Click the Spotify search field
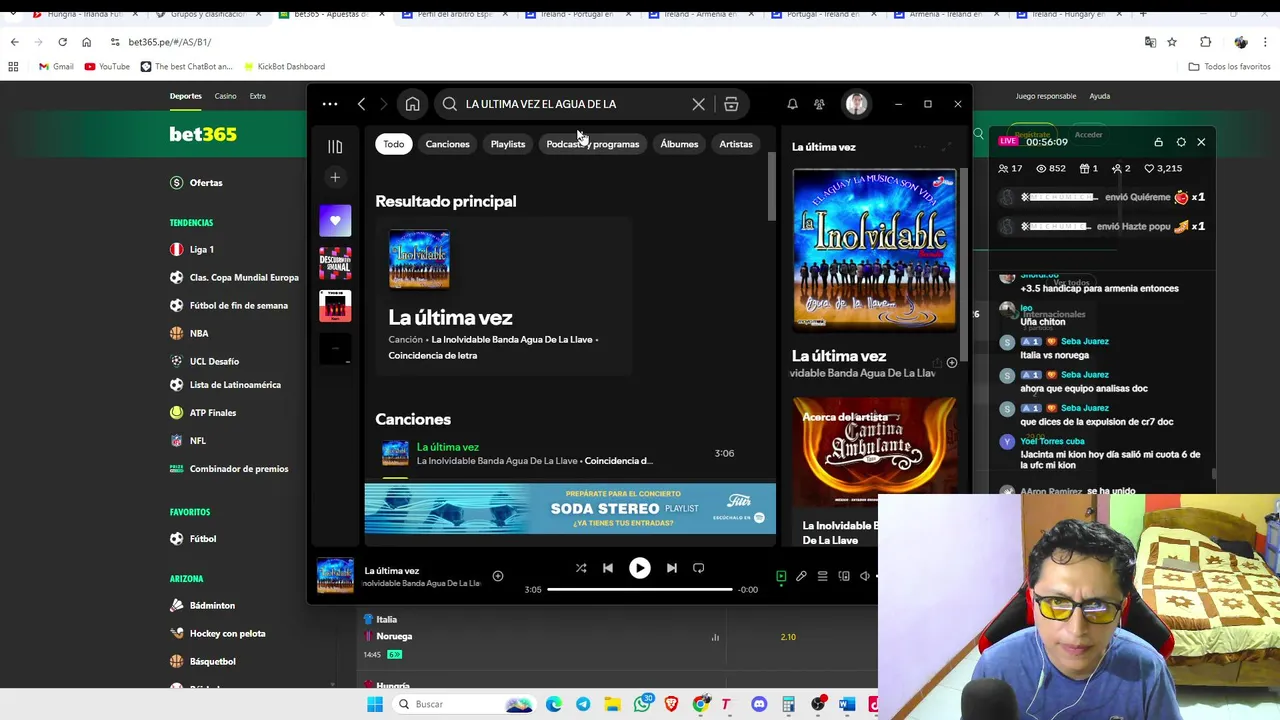Image resolution: width=1280 pixels, height=720 pixels. click(575, 104)
